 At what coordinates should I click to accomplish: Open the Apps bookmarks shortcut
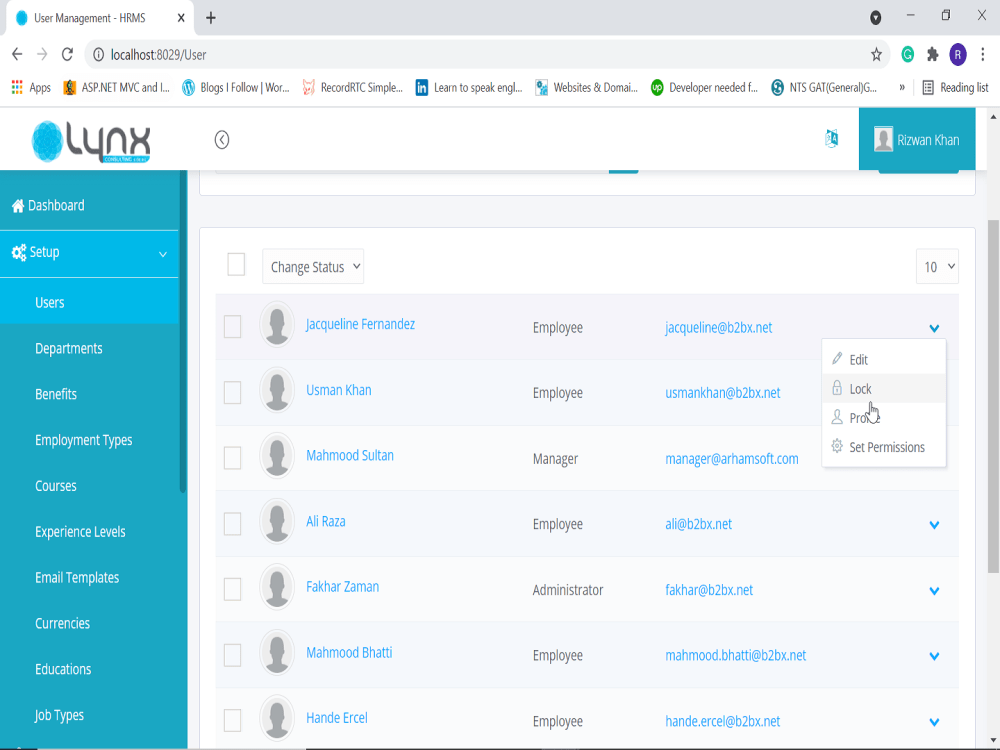point(31,87)
